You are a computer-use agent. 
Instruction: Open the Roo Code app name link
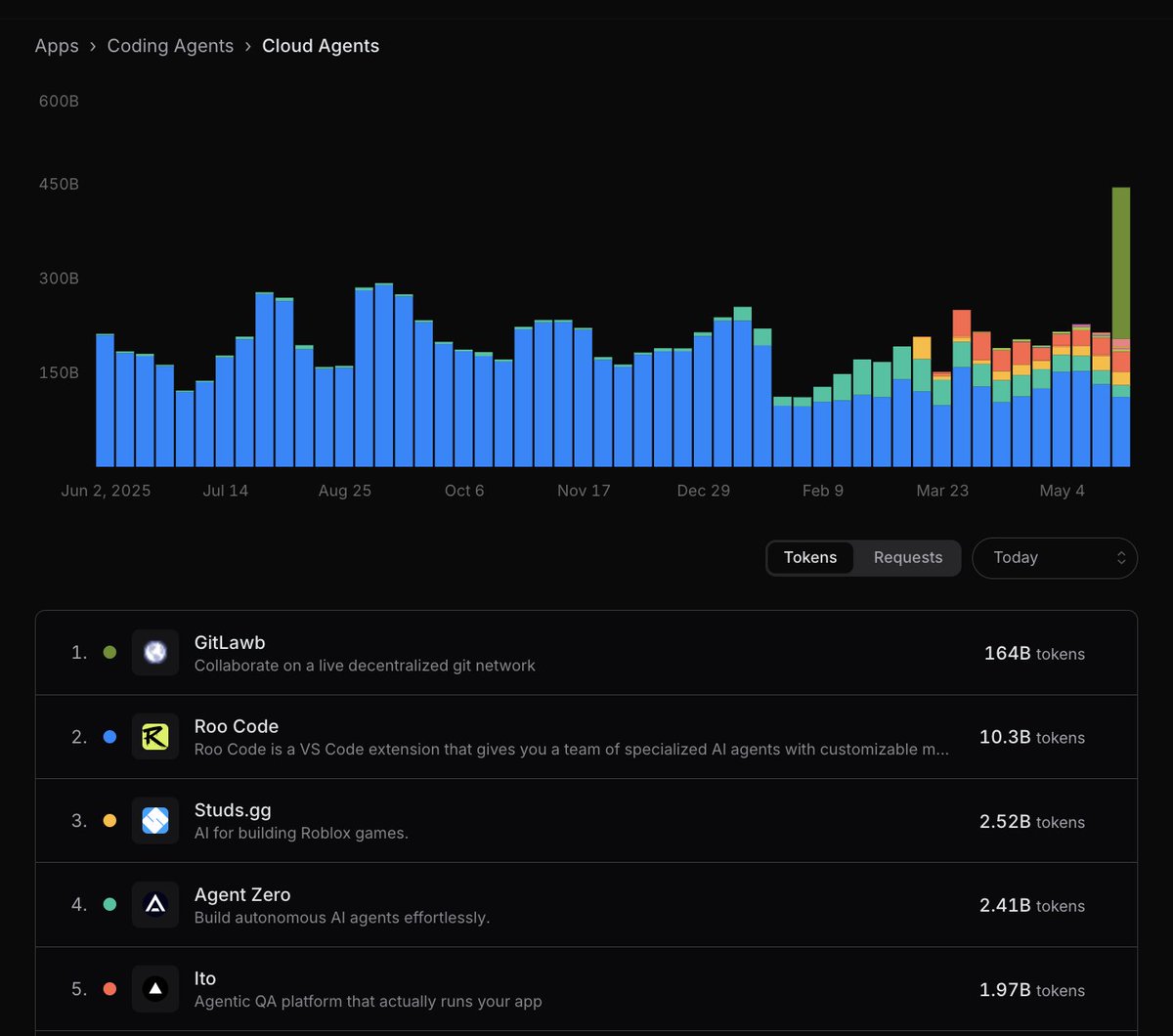pos(237,726)
